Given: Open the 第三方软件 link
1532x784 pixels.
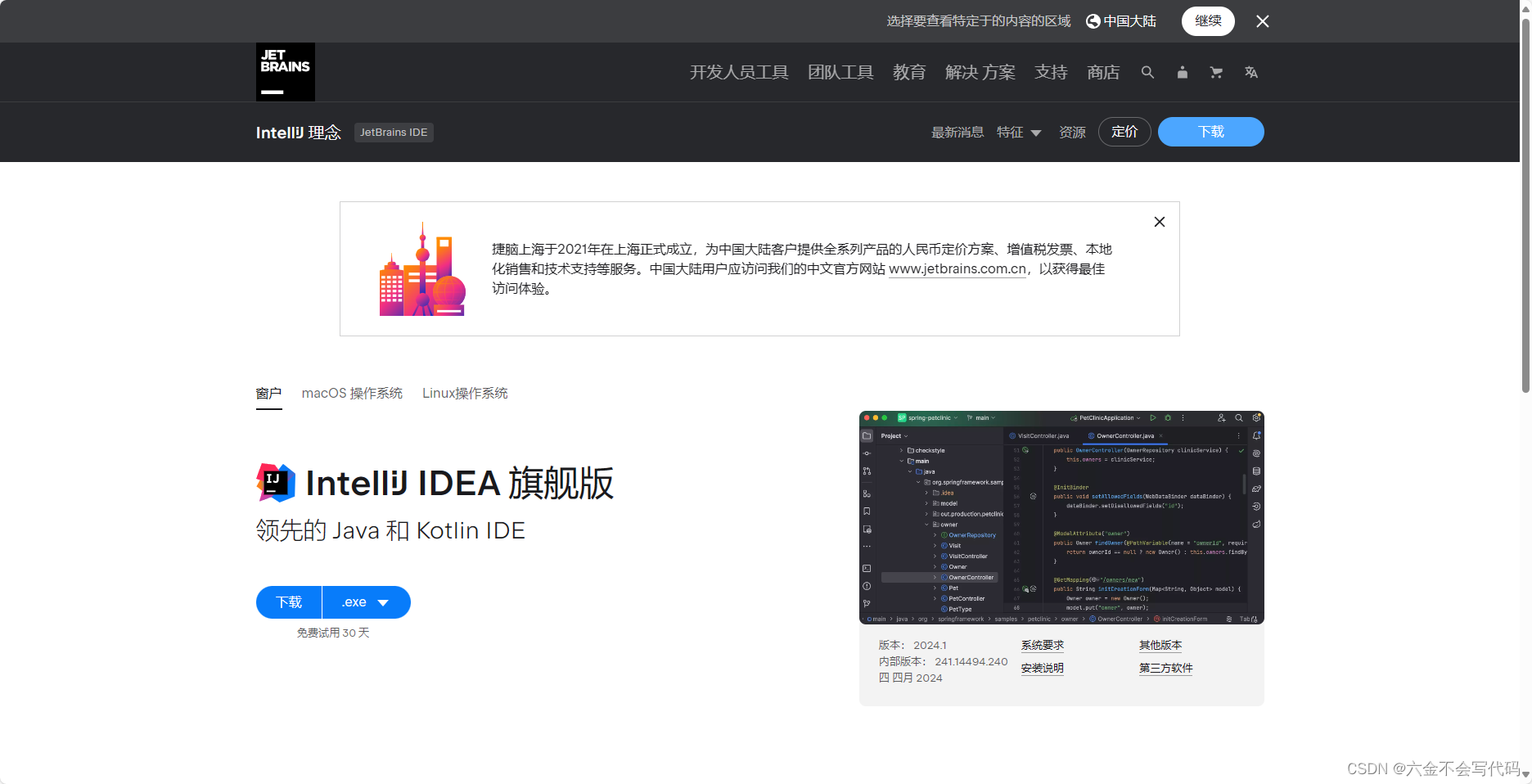Looking at the screenshot, I should click(x=1165, y=669).
